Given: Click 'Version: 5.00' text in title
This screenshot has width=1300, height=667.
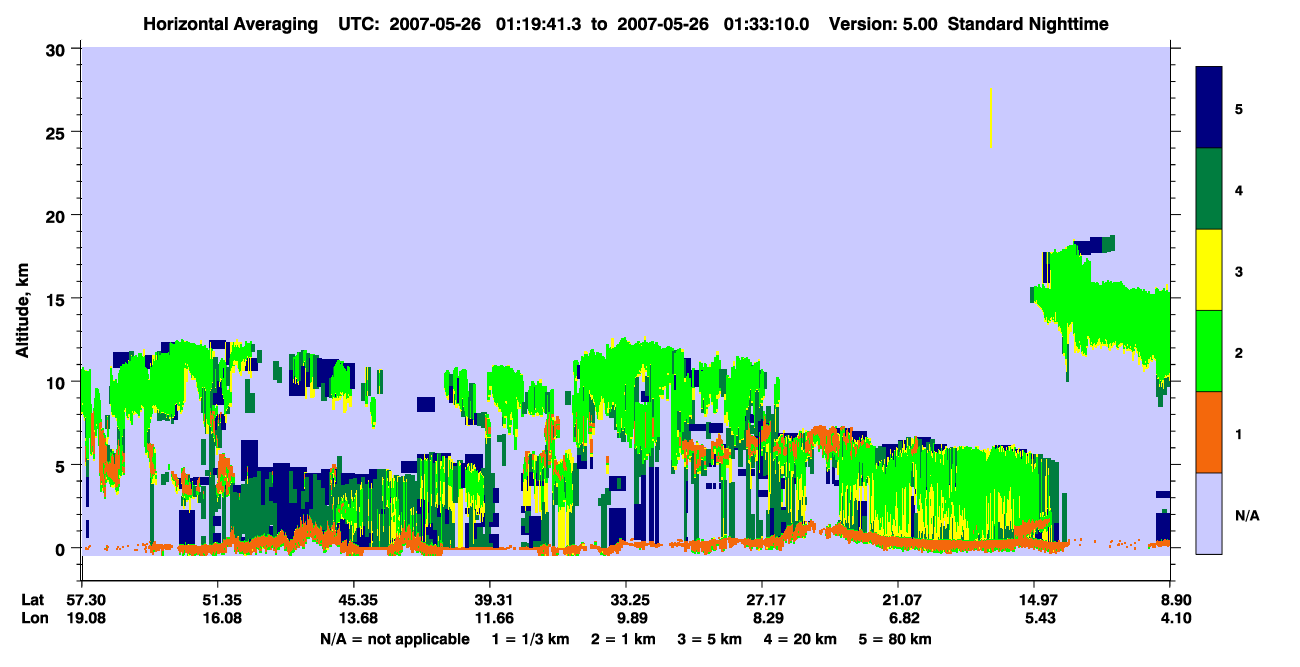Looking at the screenshot, I should point(883,23).
